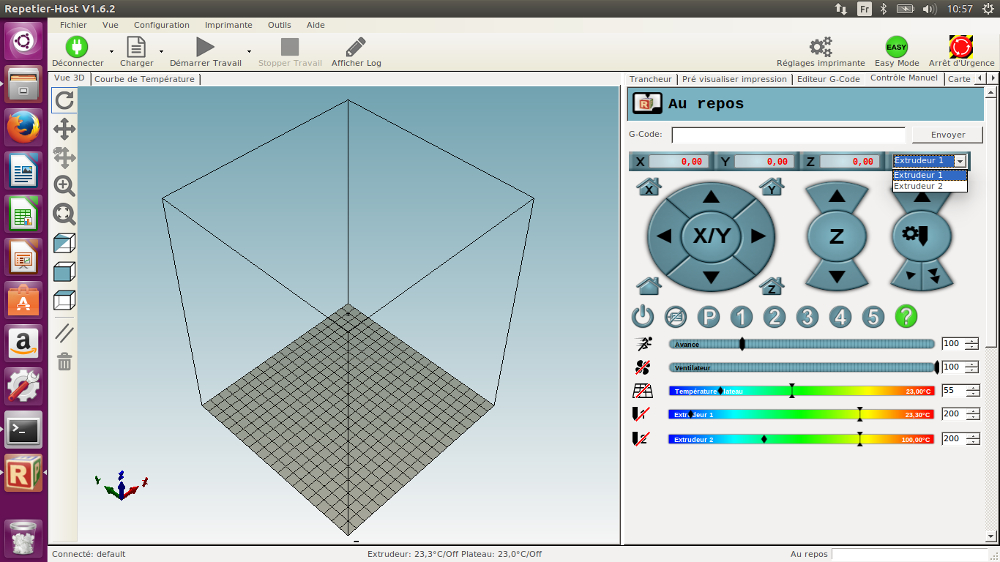Switch to Trancheur tab

point(650,79)
